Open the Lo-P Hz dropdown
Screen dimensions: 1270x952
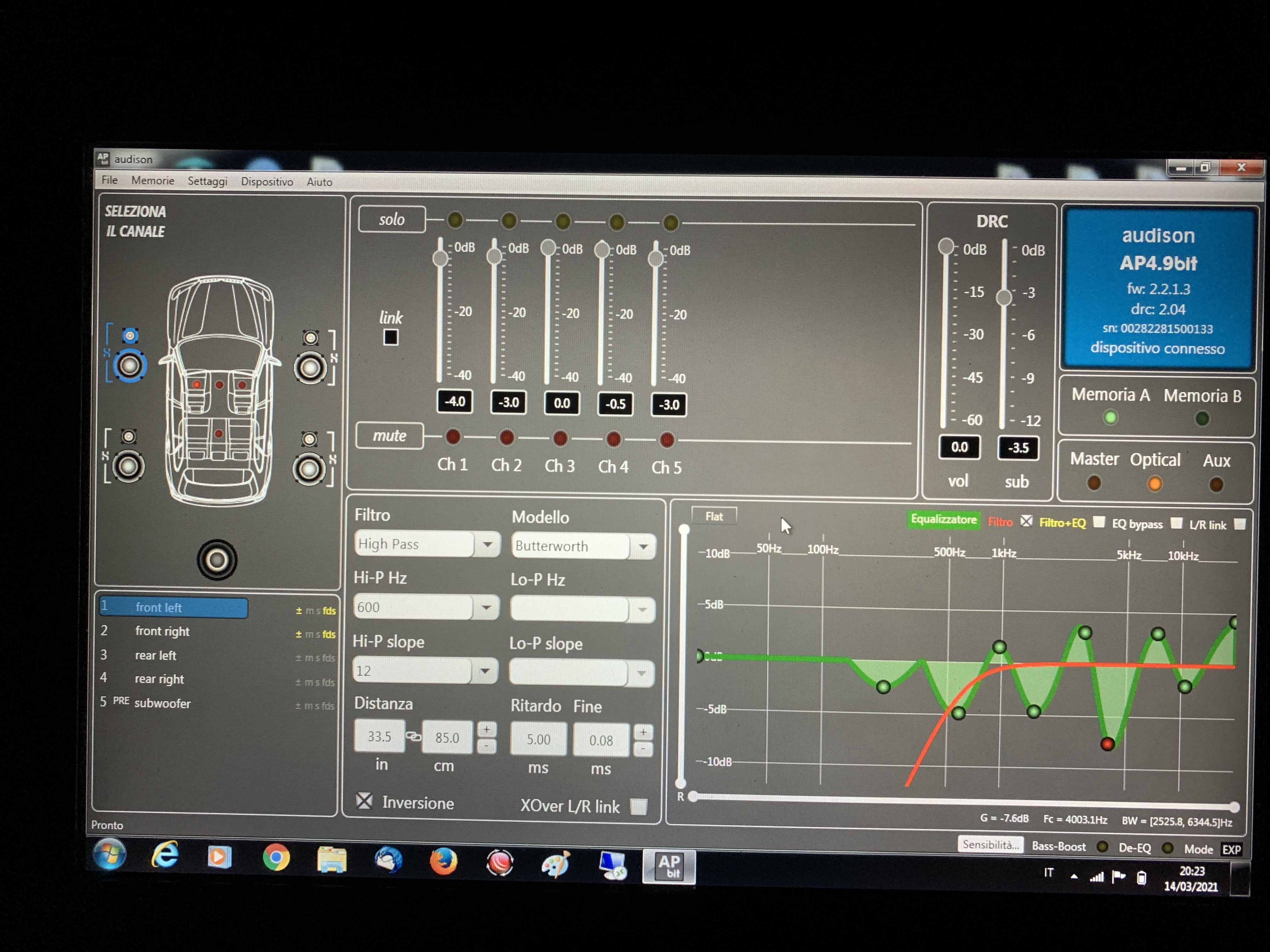coord(643,610)
